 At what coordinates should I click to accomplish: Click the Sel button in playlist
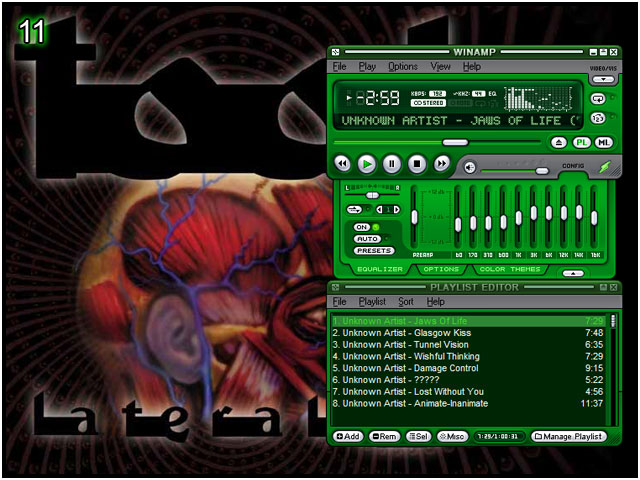coord(418,436)
